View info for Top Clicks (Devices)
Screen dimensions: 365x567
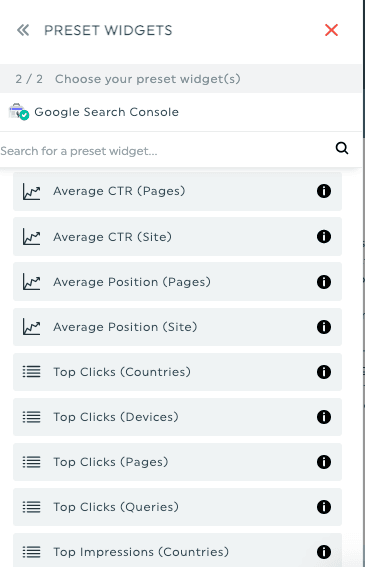tap(324, 417)
